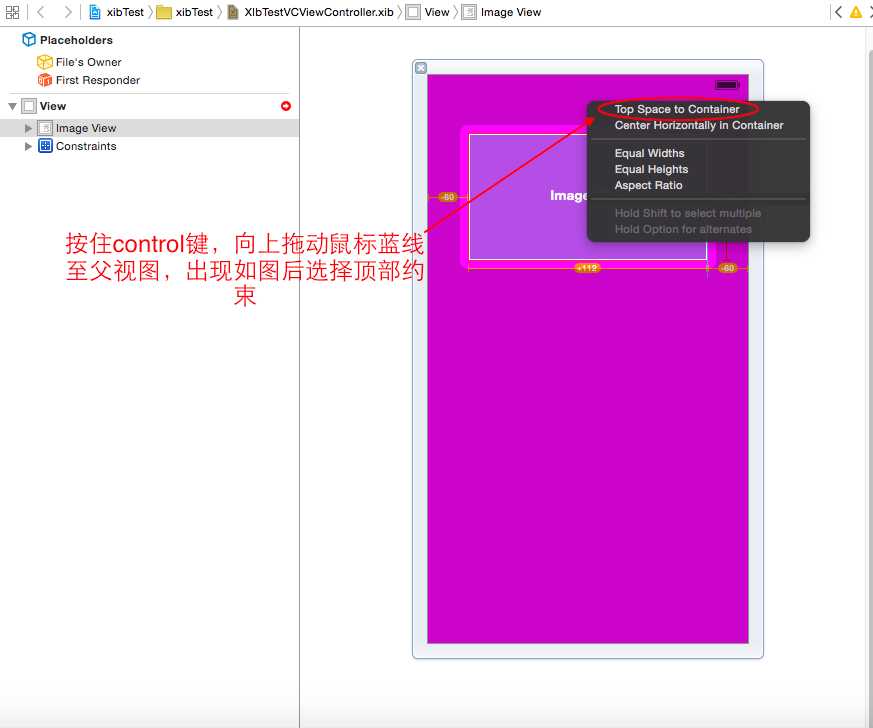The height and width of the screenshot is (728, 873).
Task: Collapse the View disclosure triangle
Action: 12,106
